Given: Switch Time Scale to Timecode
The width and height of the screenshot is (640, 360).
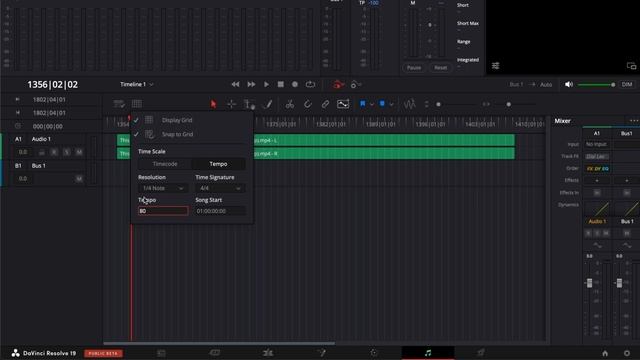Looking at the screenshot, I should tap(165, 164).
